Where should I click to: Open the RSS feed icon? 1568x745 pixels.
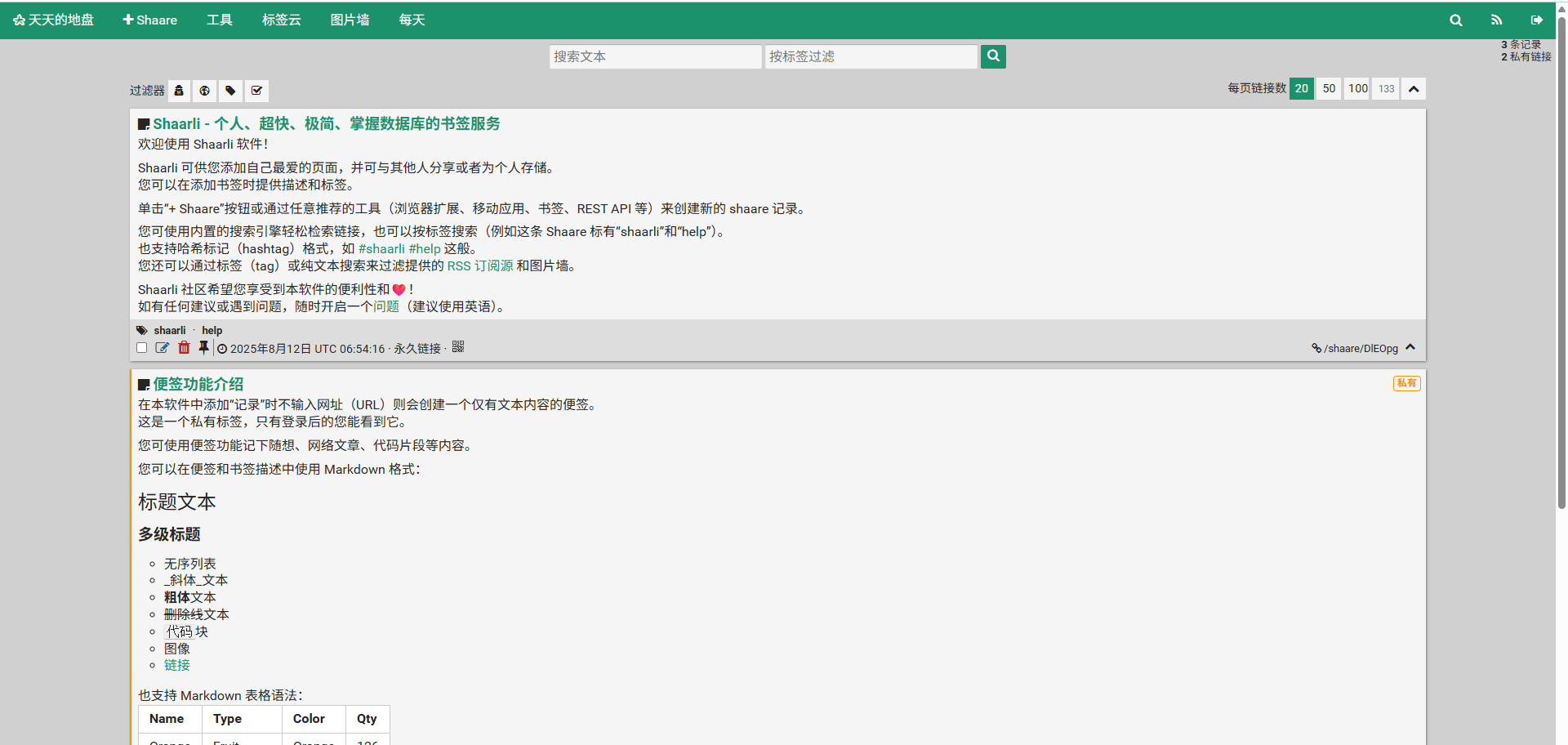[1496, 20]
